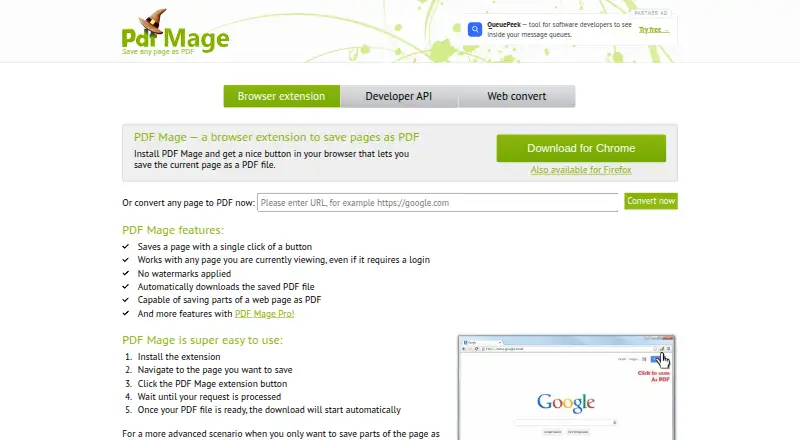Focus the URL input field

pos(438,203)
